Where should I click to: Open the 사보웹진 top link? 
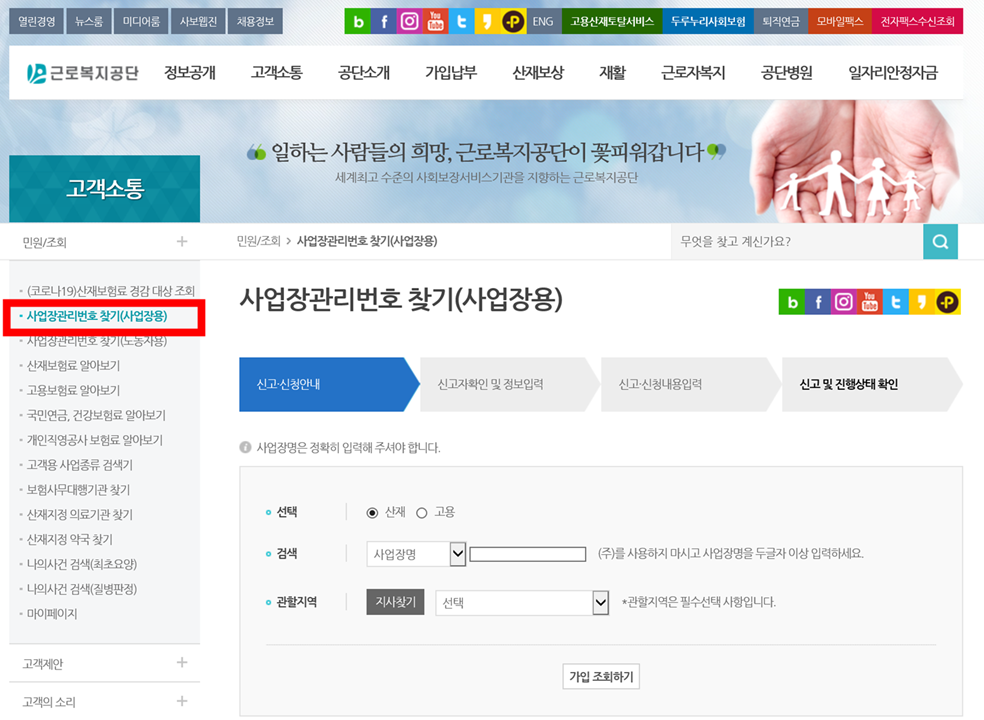[x=198, y=21]
